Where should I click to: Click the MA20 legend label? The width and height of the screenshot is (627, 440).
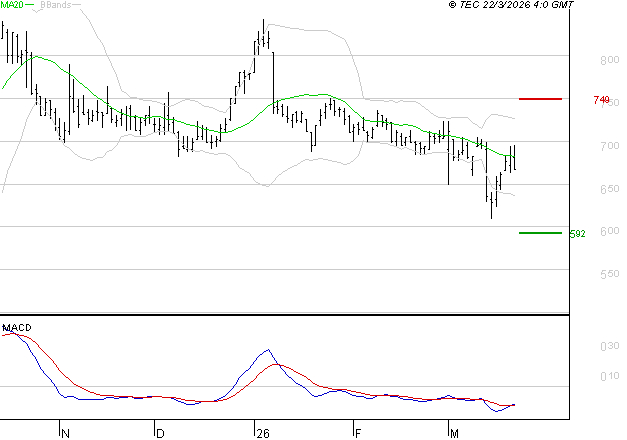click(12, 5)
